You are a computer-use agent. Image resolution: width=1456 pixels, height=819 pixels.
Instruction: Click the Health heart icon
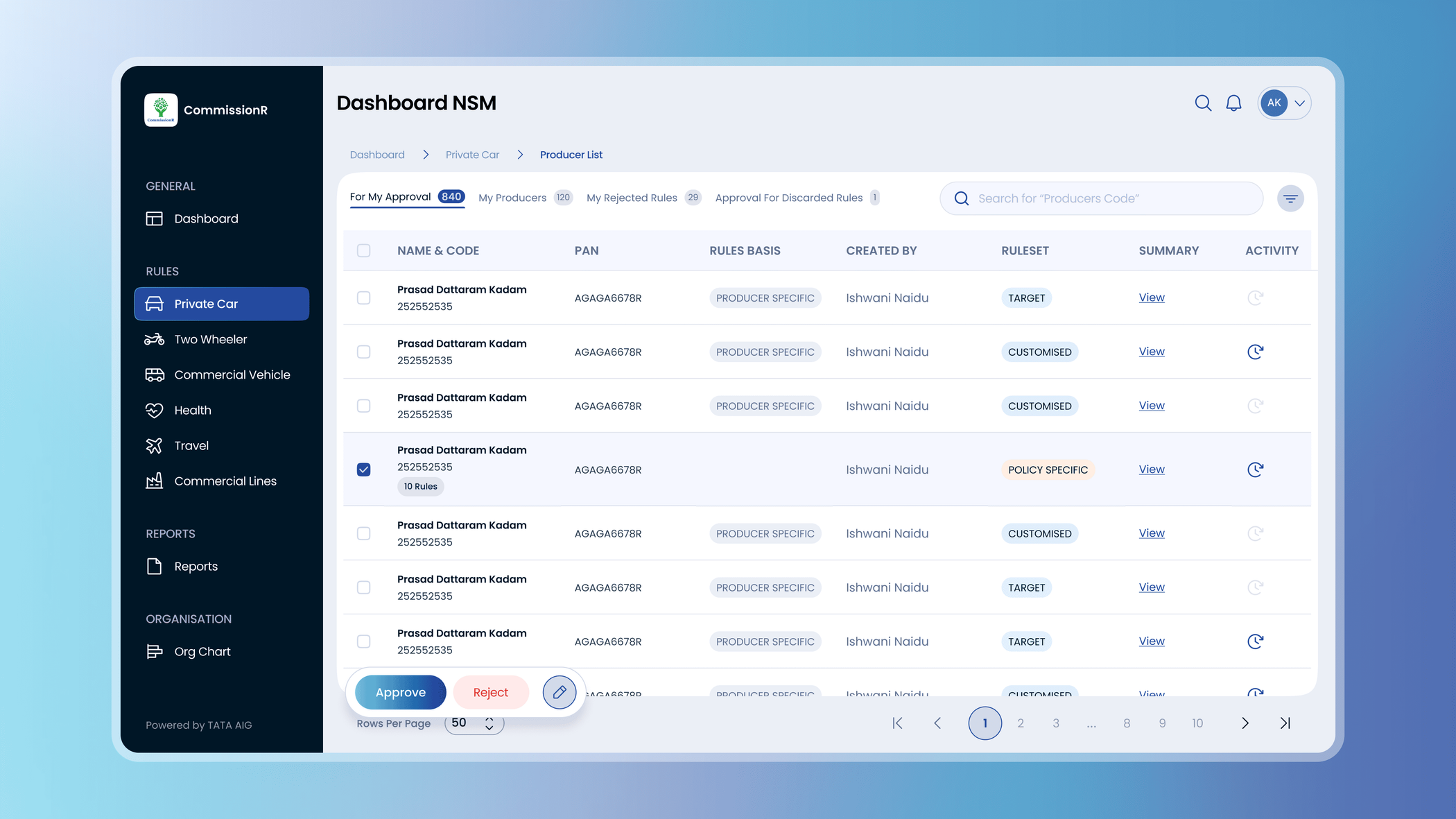154,410
